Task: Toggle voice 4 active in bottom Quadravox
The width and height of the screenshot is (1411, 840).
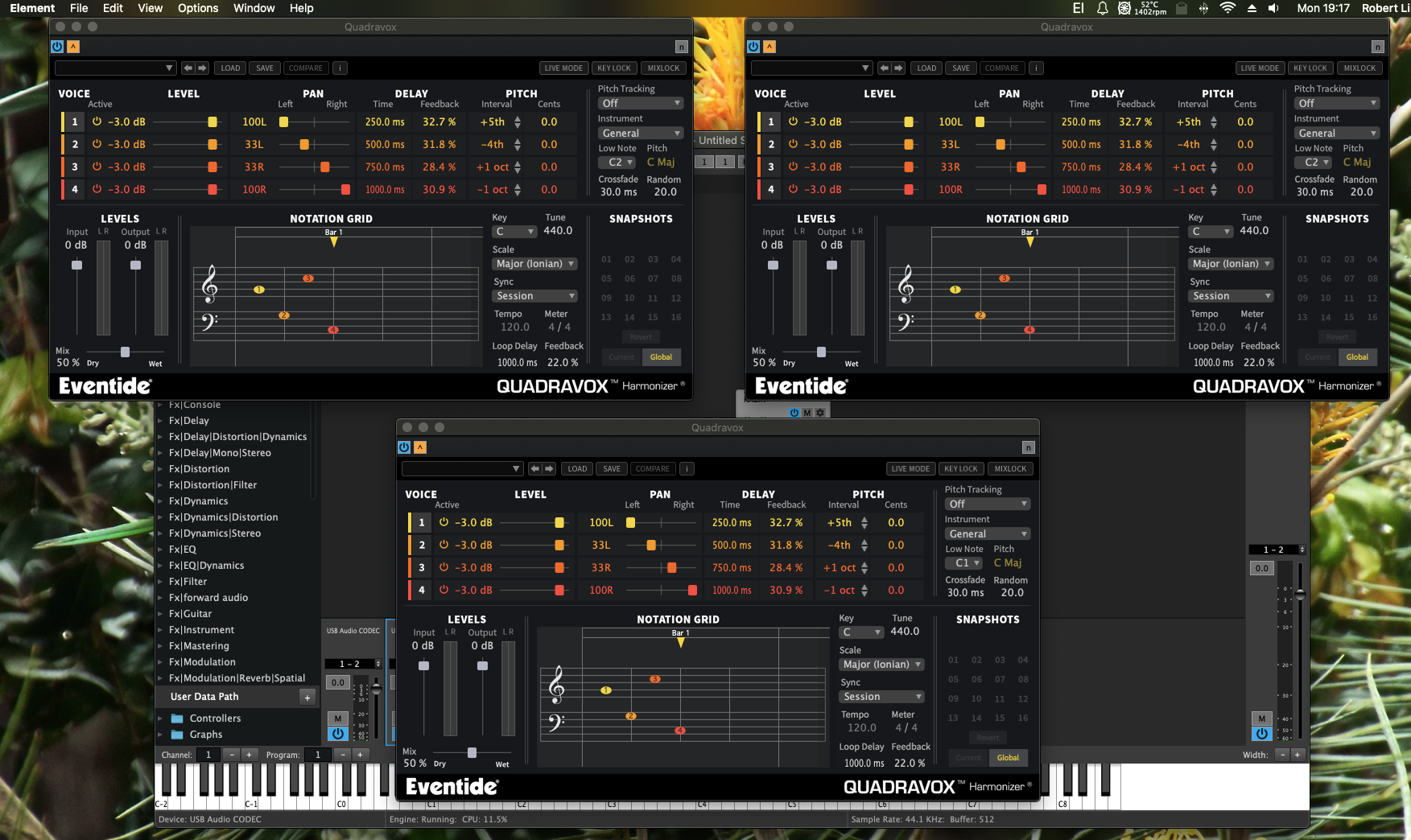Action: point(444,591)
